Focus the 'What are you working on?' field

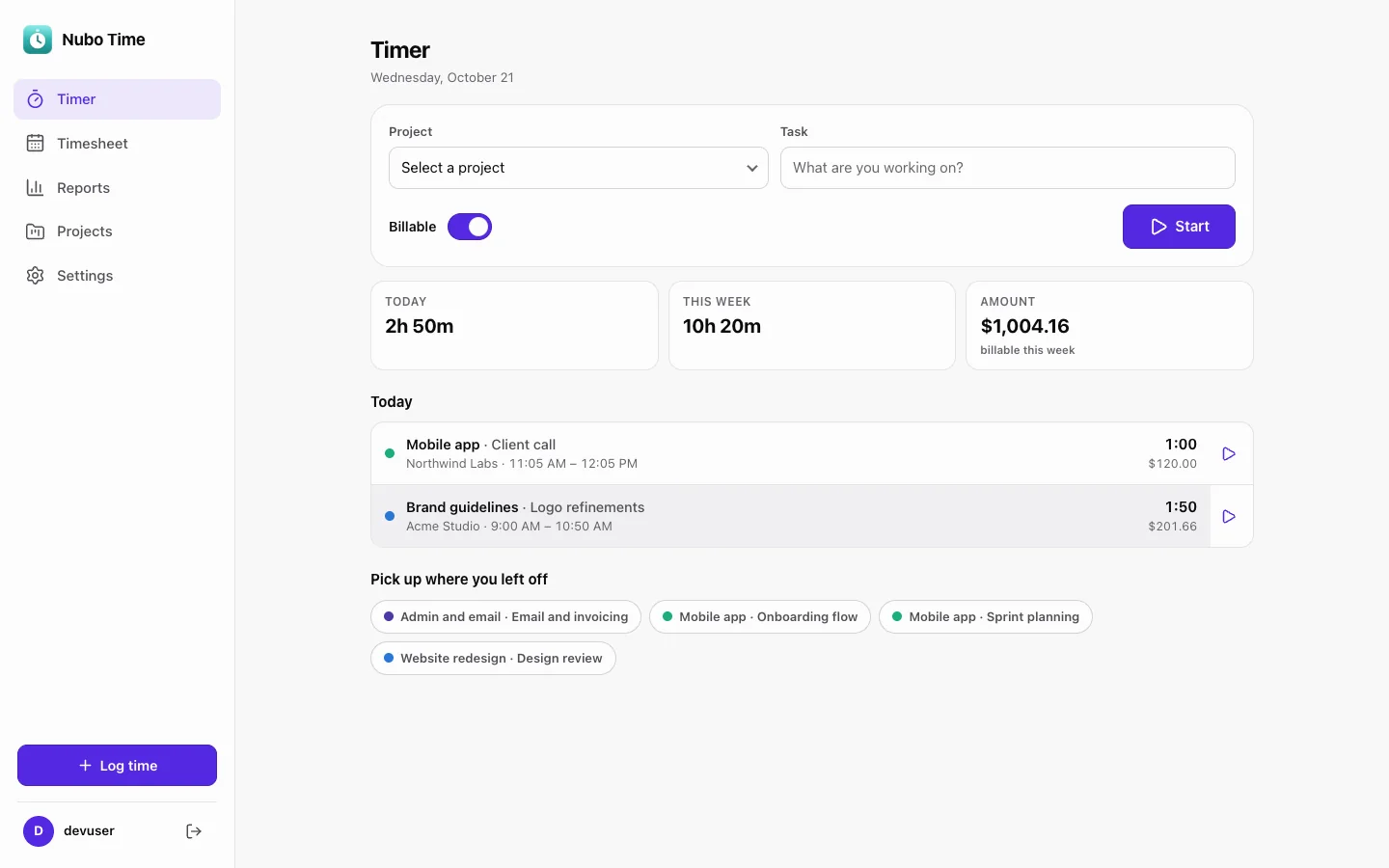[1008, 168]
